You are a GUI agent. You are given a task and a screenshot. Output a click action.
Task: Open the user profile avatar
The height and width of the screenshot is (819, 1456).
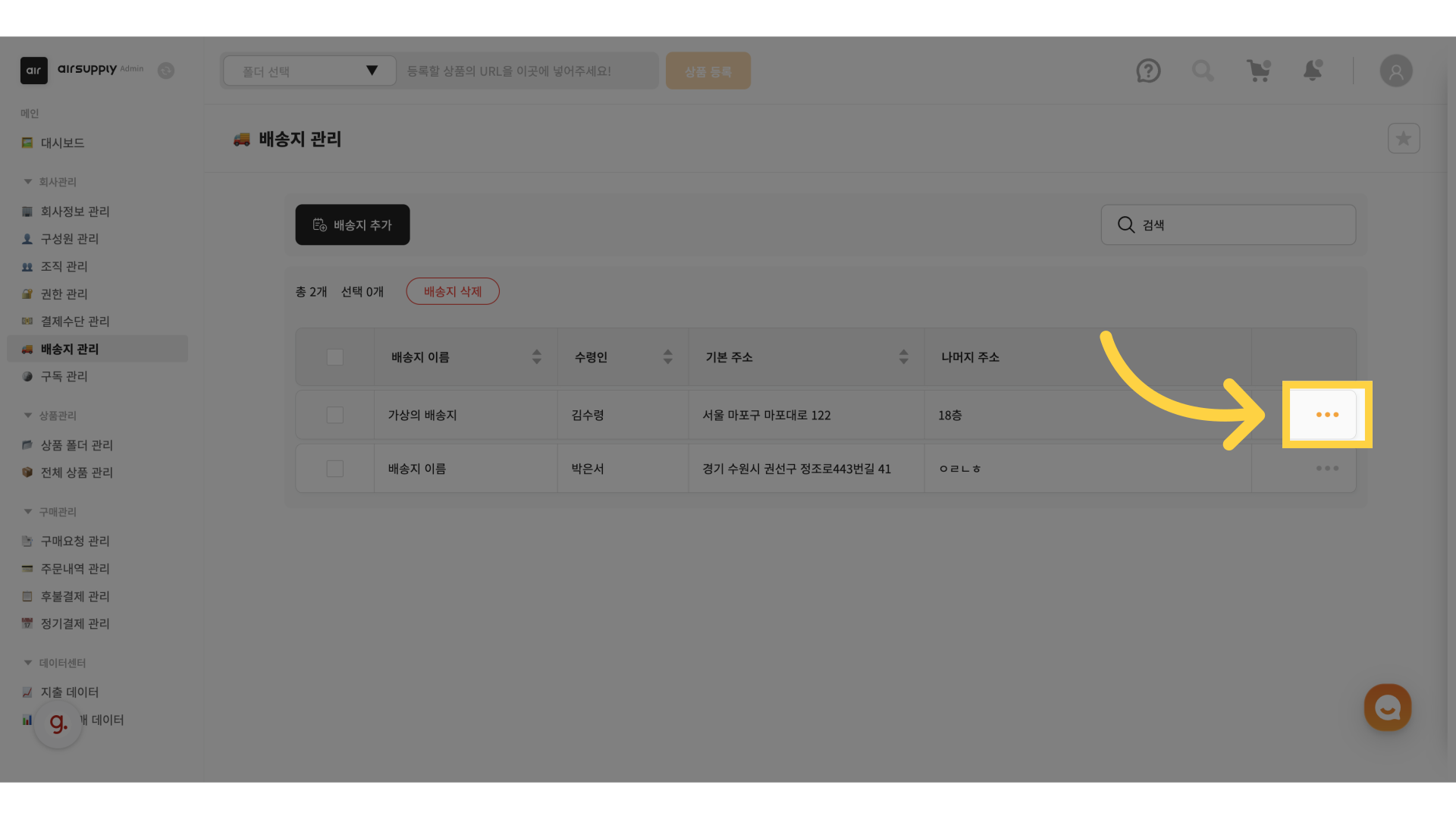tap(1395, 71)
